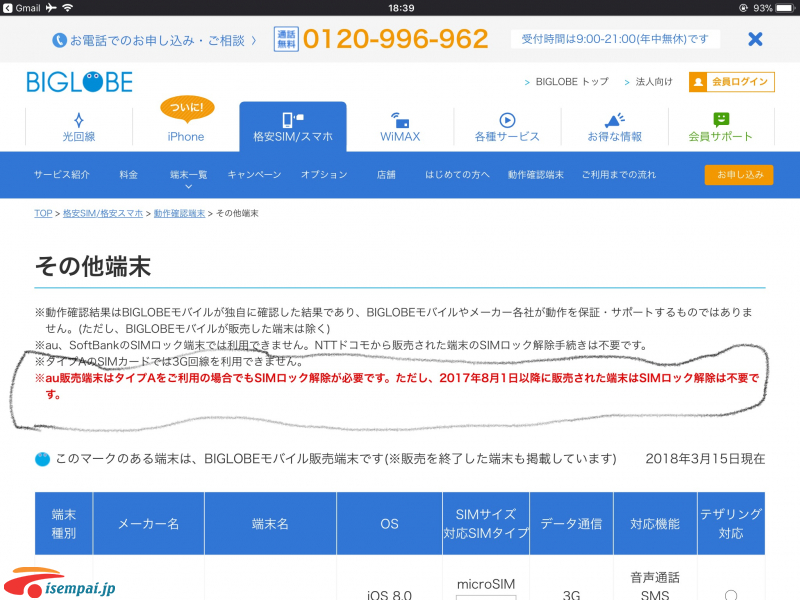800x600 pixels.
Task: Tap the microSIM cell in the table
Action: (486, 584)
